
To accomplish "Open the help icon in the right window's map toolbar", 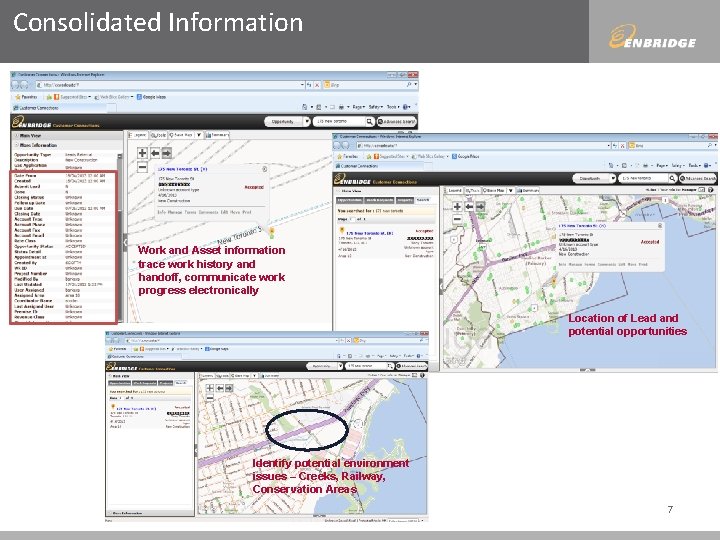I will [710, 190].
